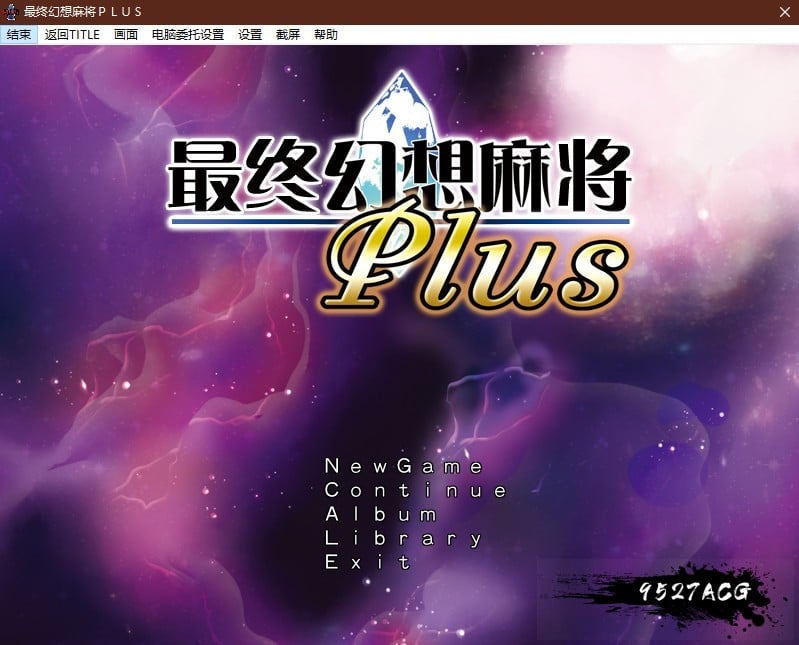Close the 最终幻想麻将PLUS window
The height and width of the screenshot is (645, 799).
(x=785, y=12)
